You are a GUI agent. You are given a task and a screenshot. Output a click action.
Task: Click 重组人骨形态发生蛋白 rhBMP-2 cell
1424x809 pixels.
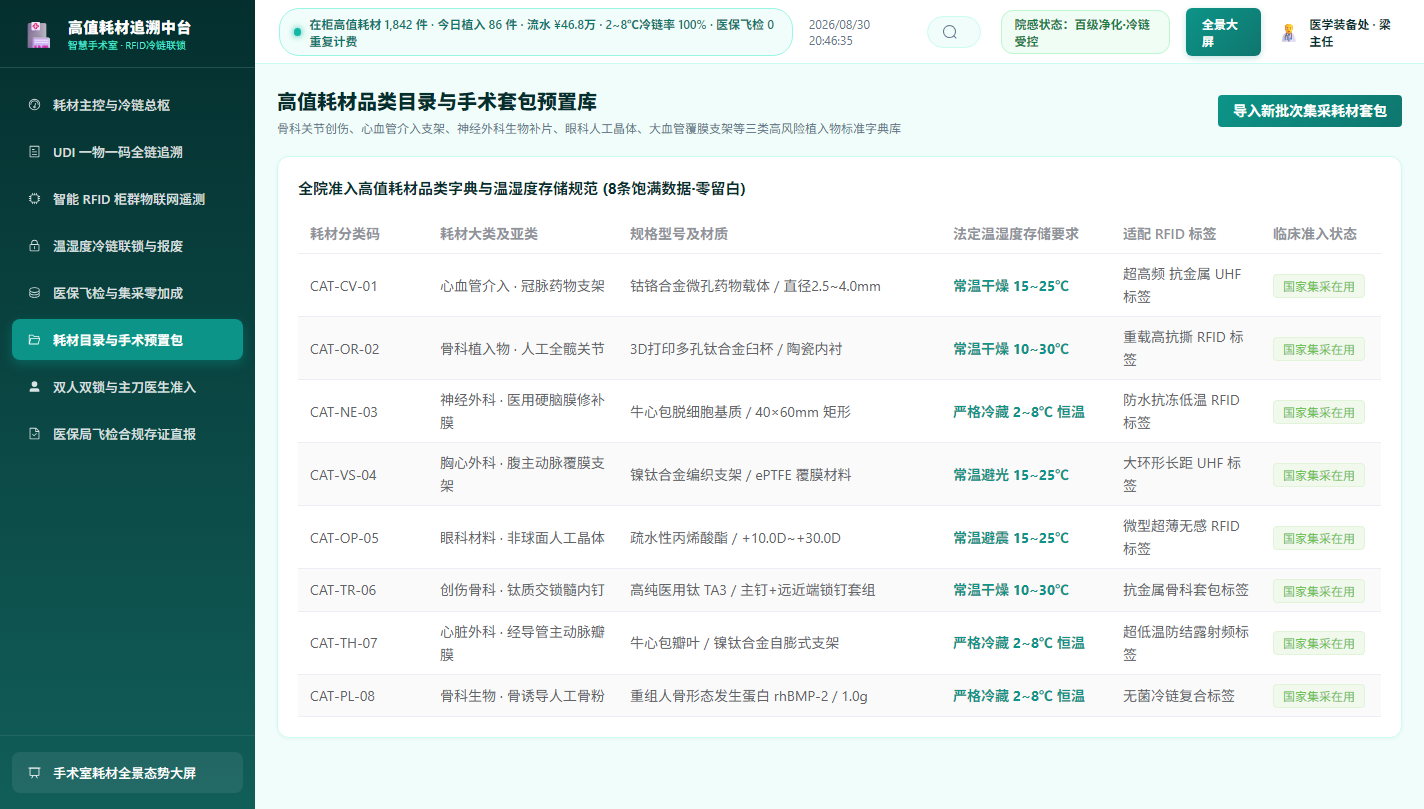coord(748,696)
